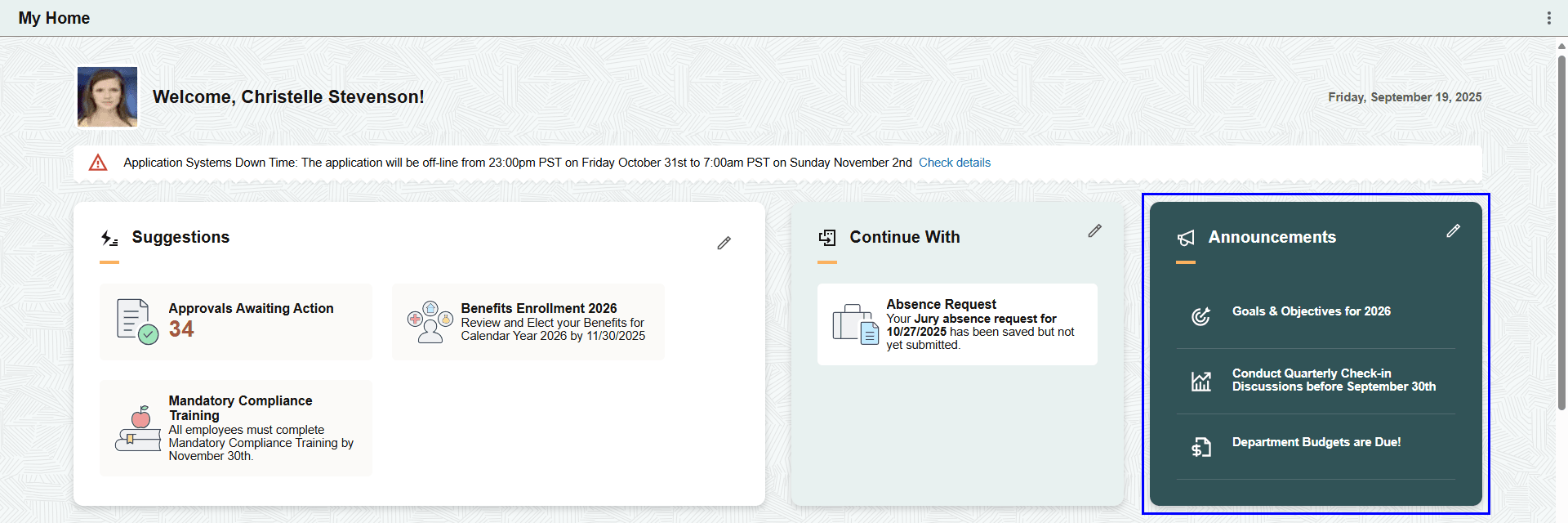Click the Quarterly Check-in bar chart icon
Viewport: 1568px width, 523px height.
(1200, 380)
